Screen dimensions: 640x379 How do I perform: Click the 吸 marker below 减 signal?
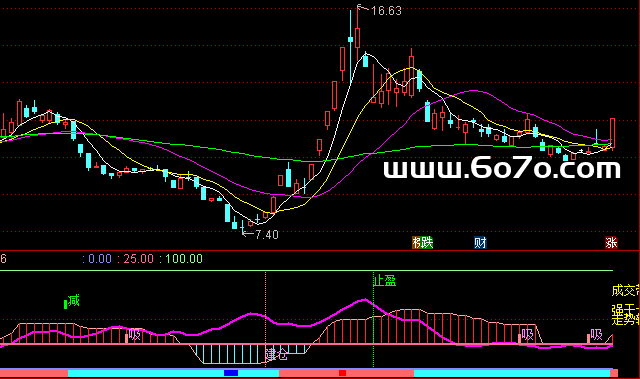134,335
